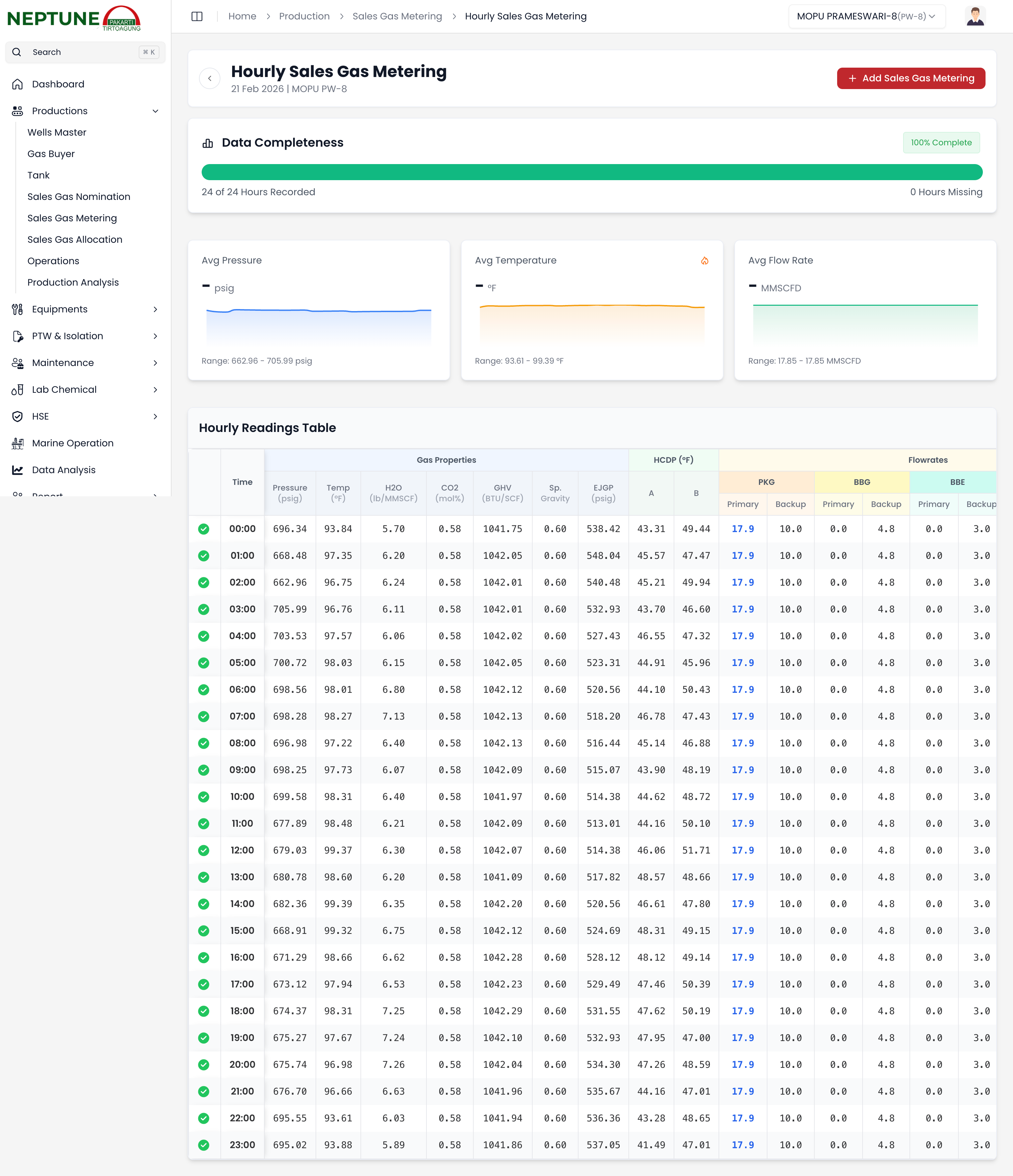Click the Dashboard home icon
This screenshot has height=1176, width=1013.
coord(18,84)
